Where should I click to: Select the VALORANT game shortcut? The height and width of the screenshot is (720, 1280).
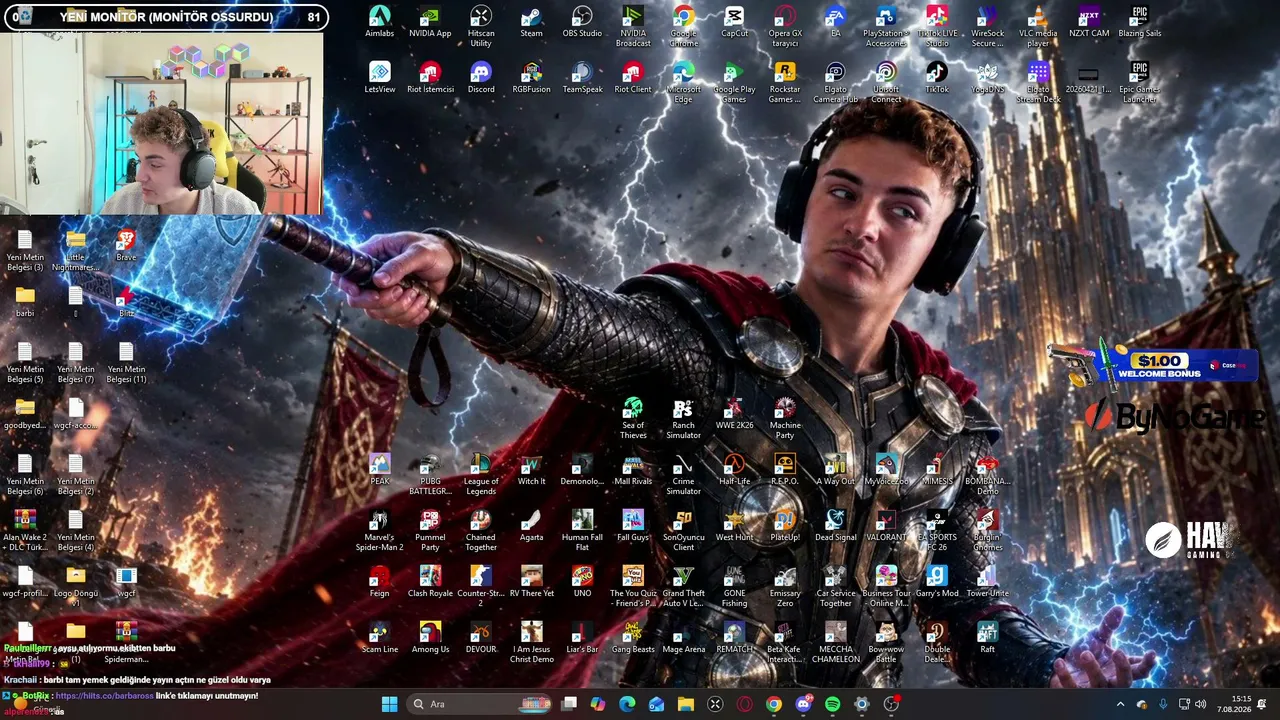[x=886, y=526]
